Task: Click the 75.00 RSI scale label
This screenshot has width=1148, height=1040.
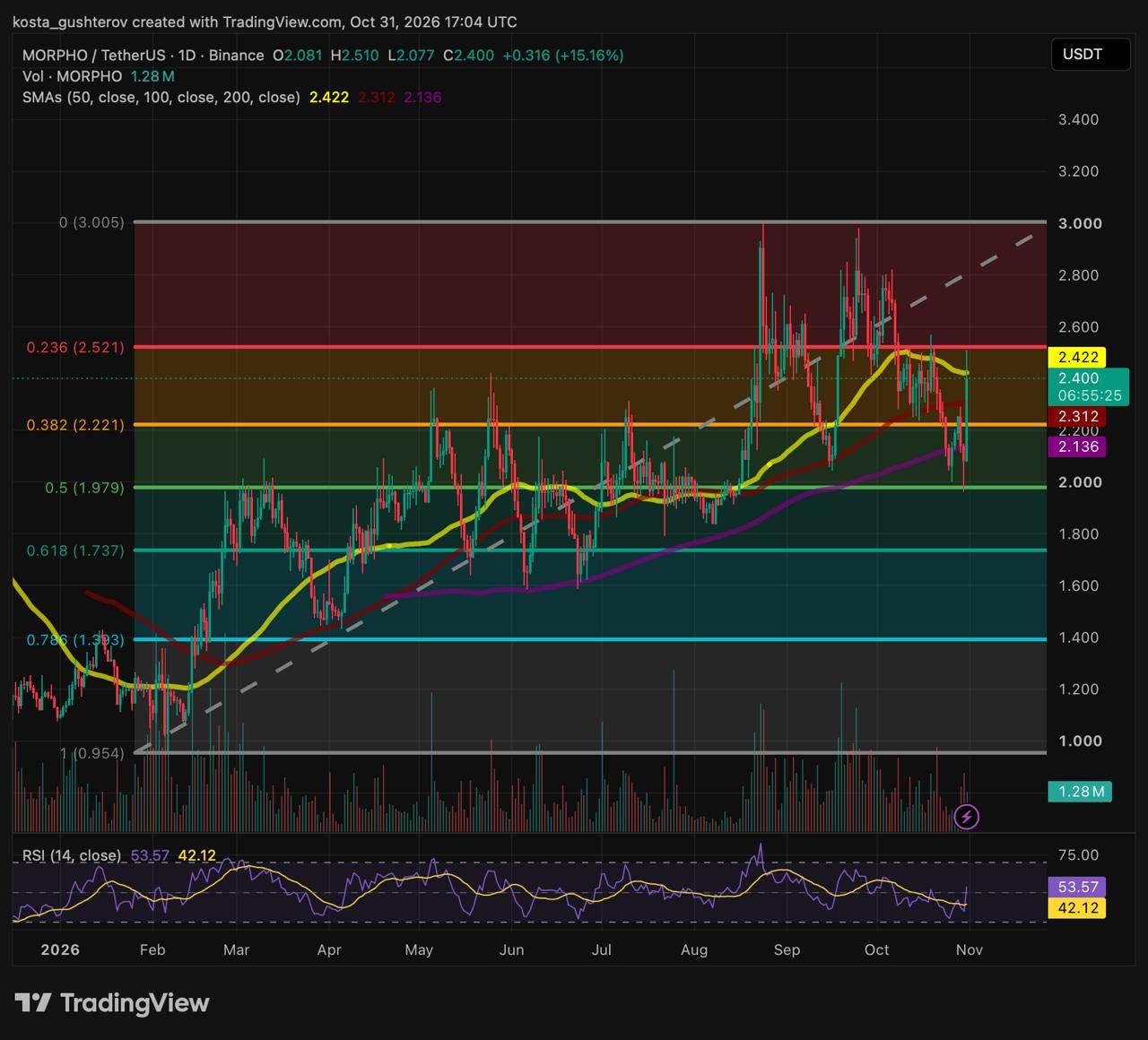Action: 1077,855
